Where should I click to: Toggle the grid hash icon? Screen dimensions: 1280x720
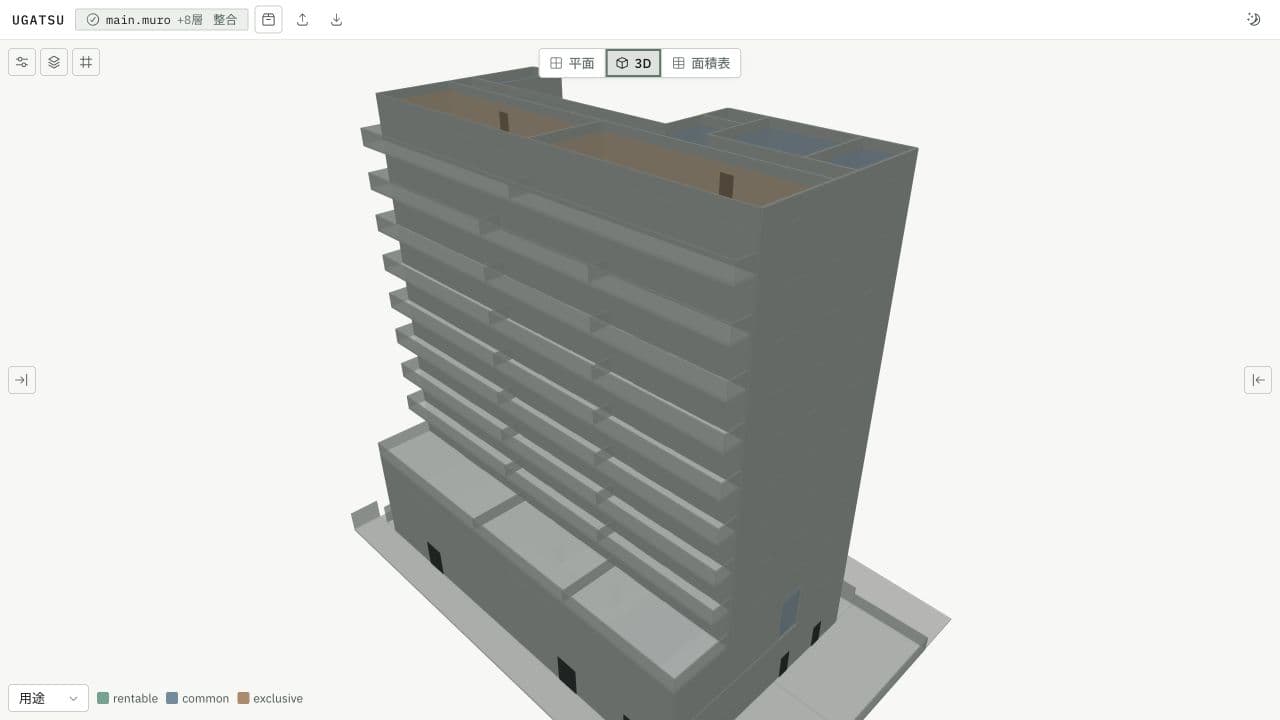[x=86, y=62]
